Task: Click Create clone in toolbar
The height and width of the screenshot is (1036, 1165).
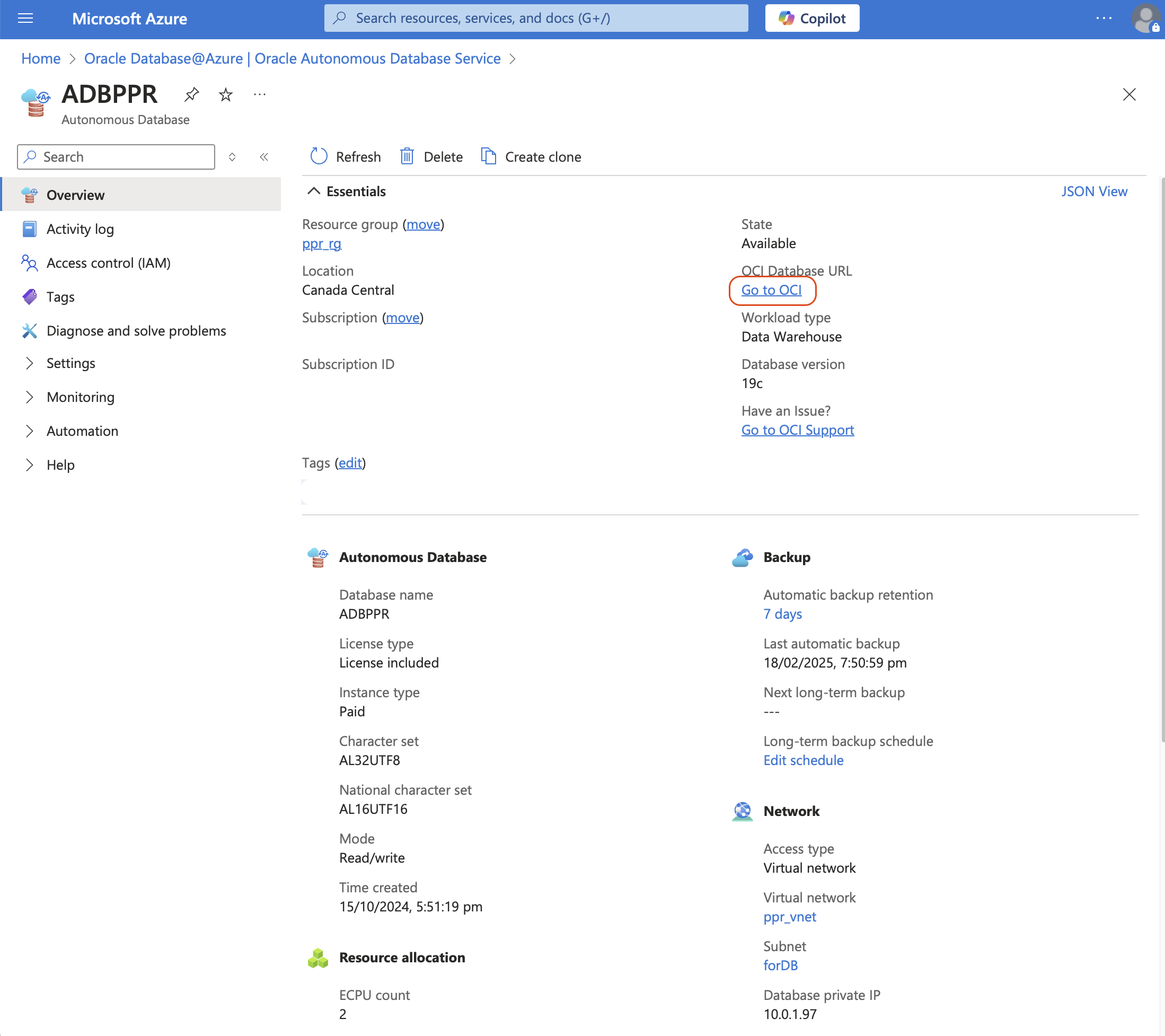Action: (531, 157)
